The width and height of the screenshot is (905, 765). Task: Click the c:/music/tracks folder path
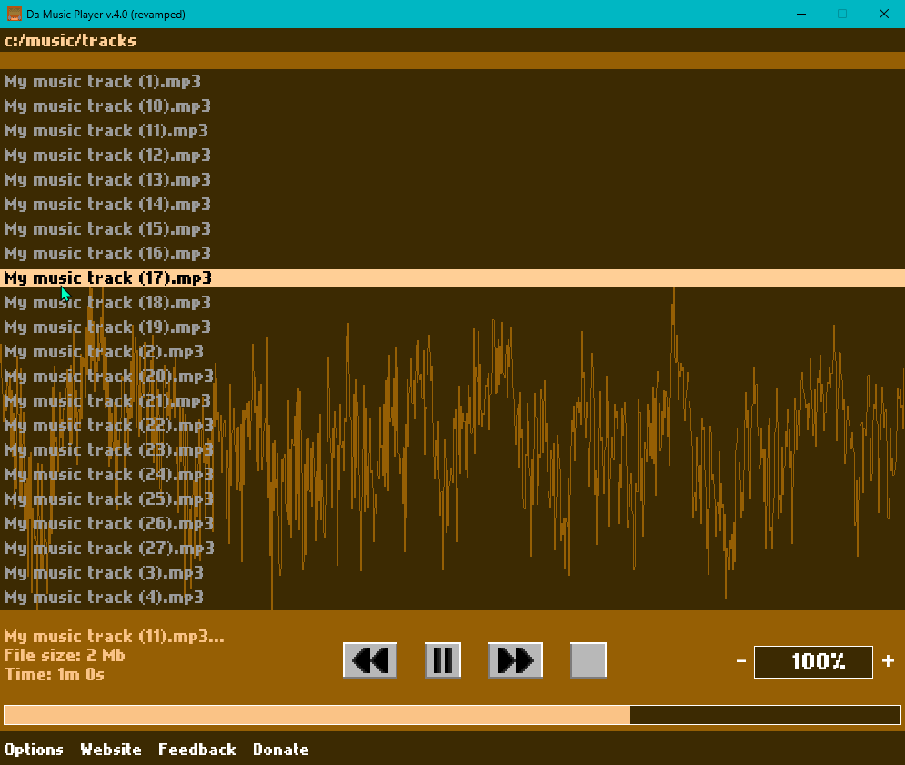[x=70, y=40]
